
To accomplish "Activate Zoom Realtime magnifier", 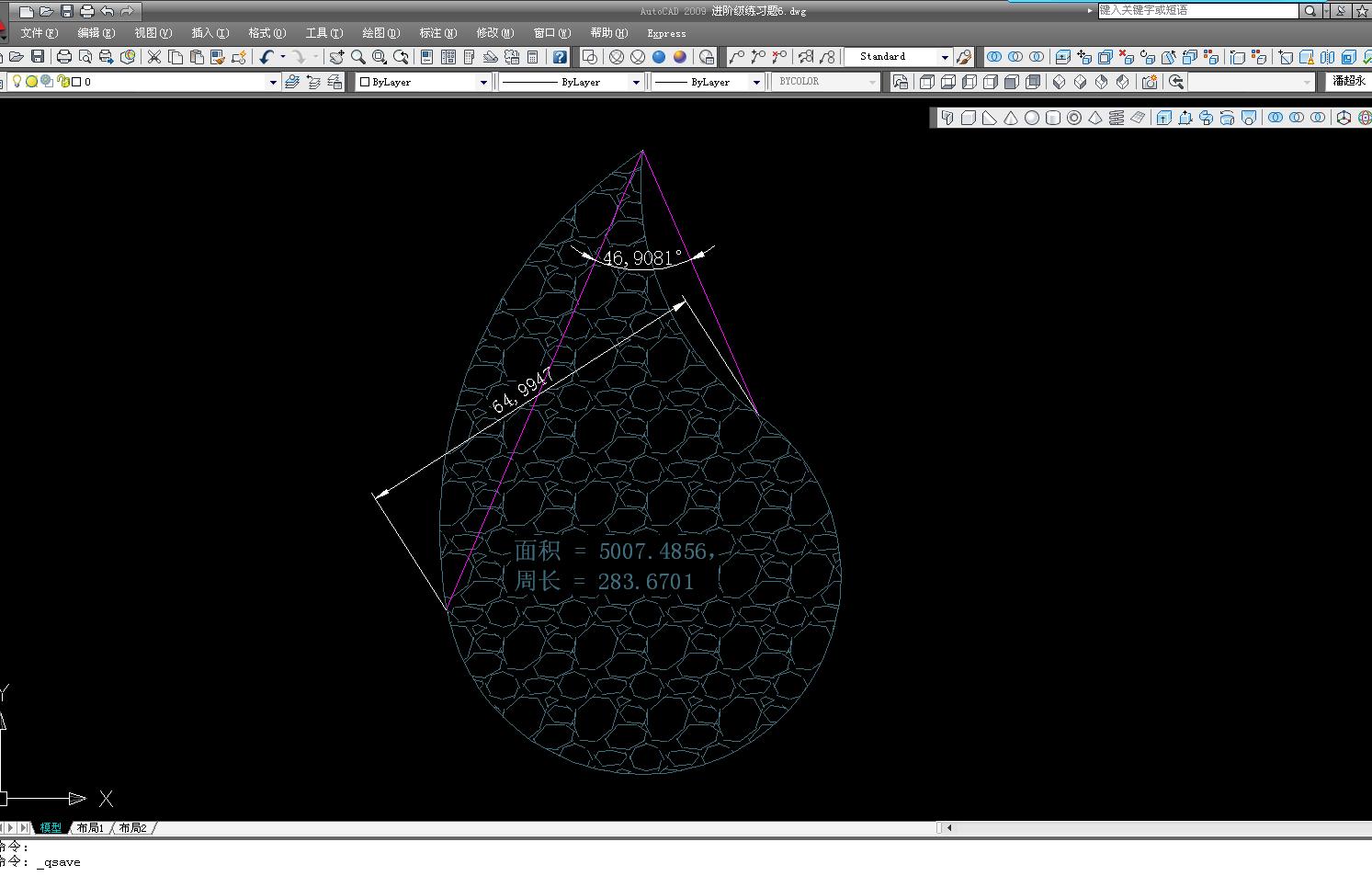I will [x=357, y=57].
